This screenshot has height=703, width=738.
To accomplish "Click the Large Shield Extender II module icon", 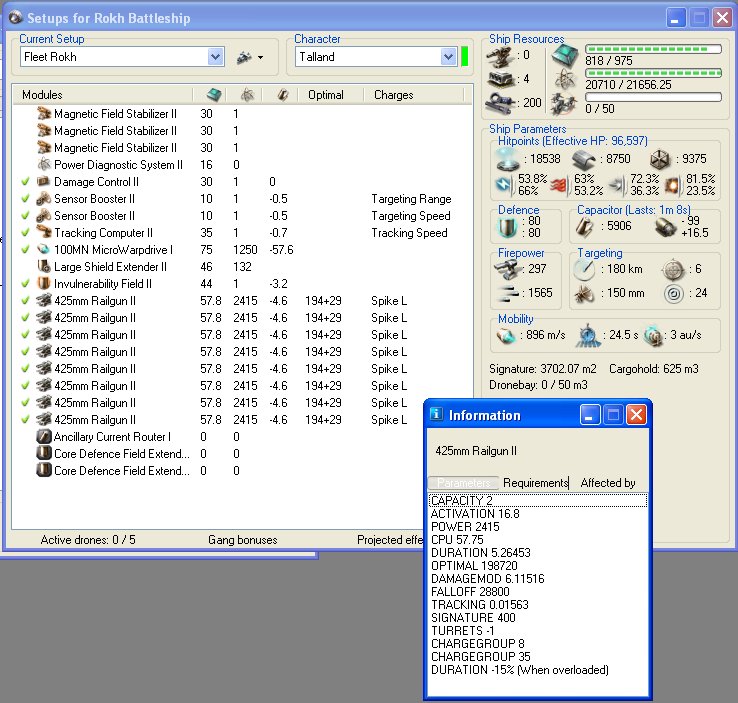I will tap(44, 266).
